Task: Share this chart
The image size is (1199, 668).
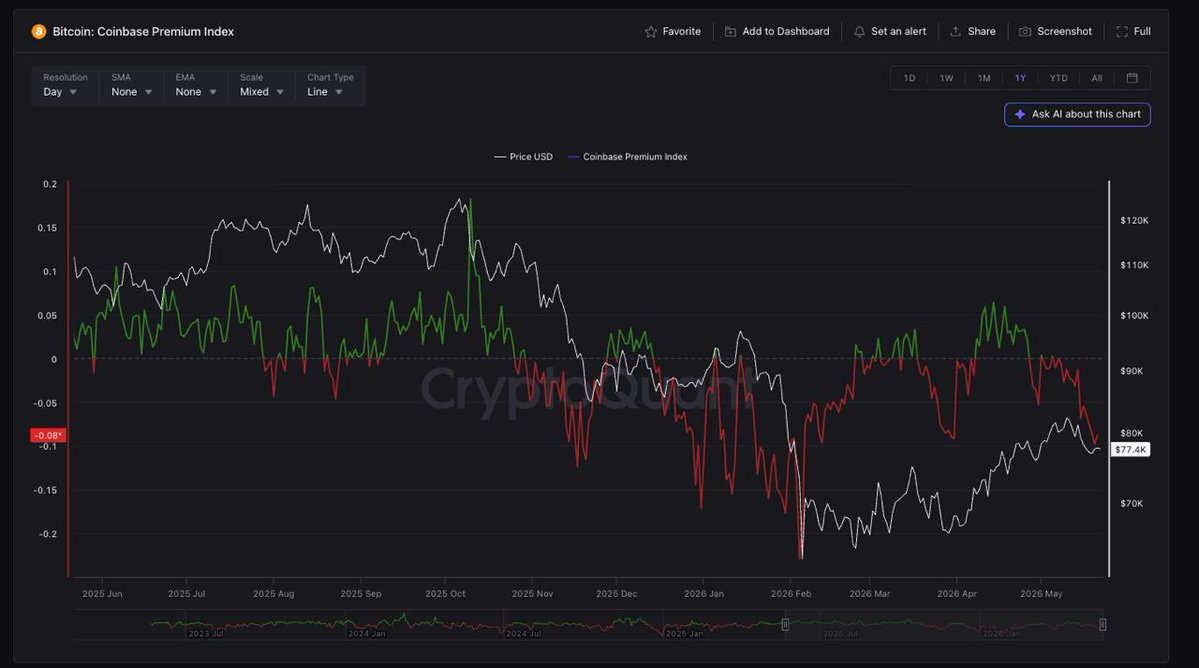Action: (x=973, y=31)
